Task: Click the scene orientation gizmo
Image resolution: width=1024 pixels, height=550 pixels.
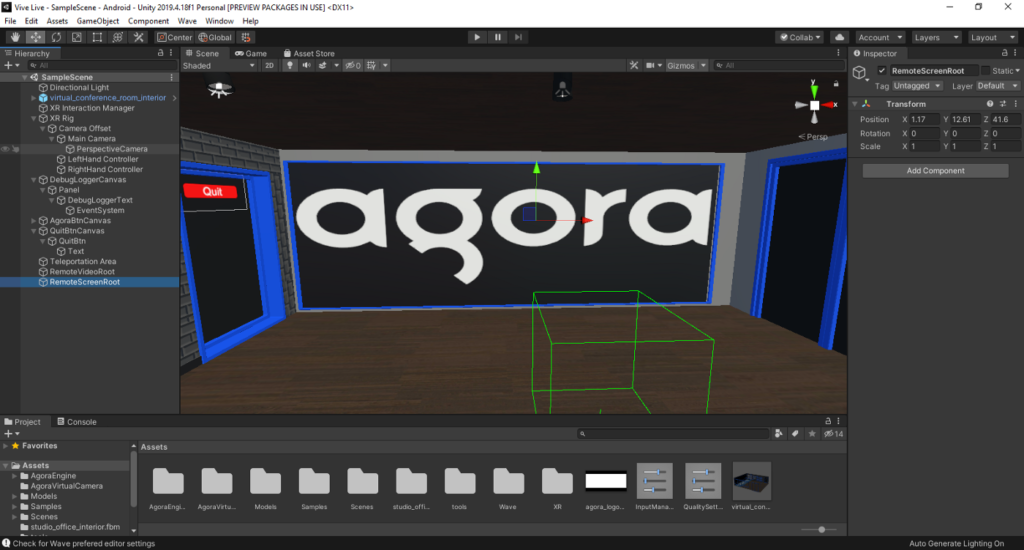Action: 814,105
